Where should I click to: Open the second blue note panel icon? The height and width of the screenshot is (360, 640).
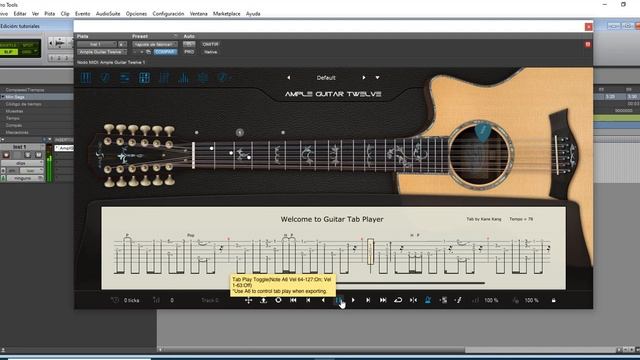[105, 78]
